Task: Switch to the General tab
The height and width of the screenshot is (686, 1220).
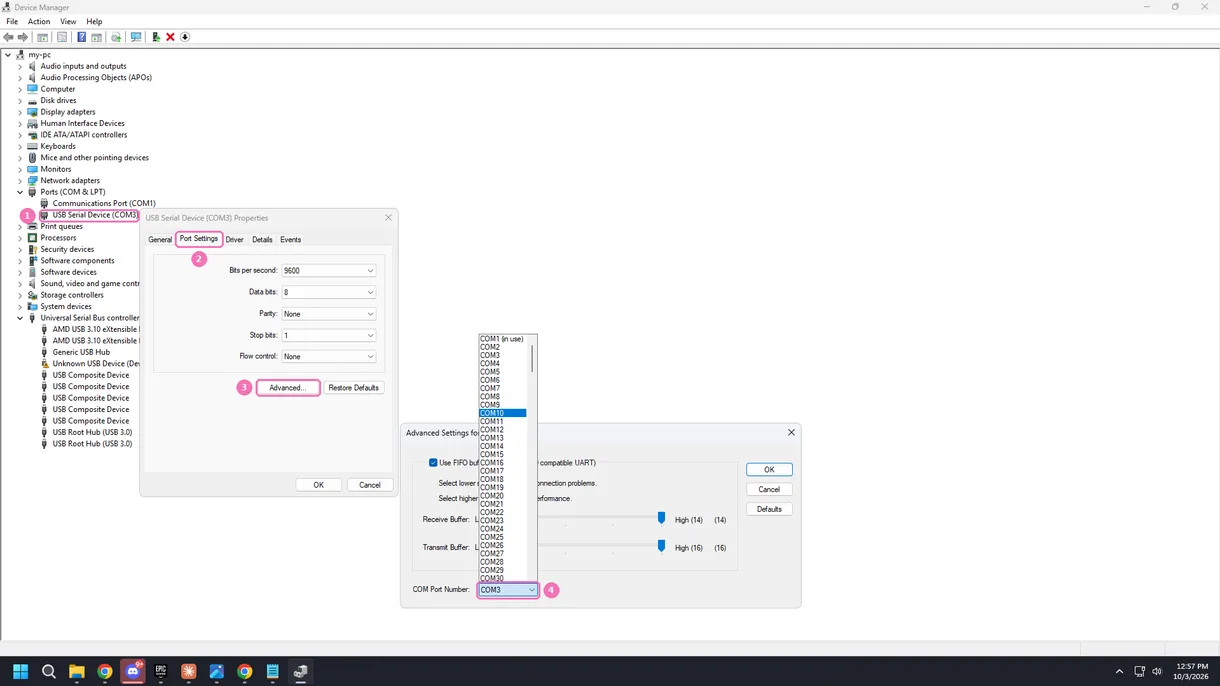Action: coord(160,240)
